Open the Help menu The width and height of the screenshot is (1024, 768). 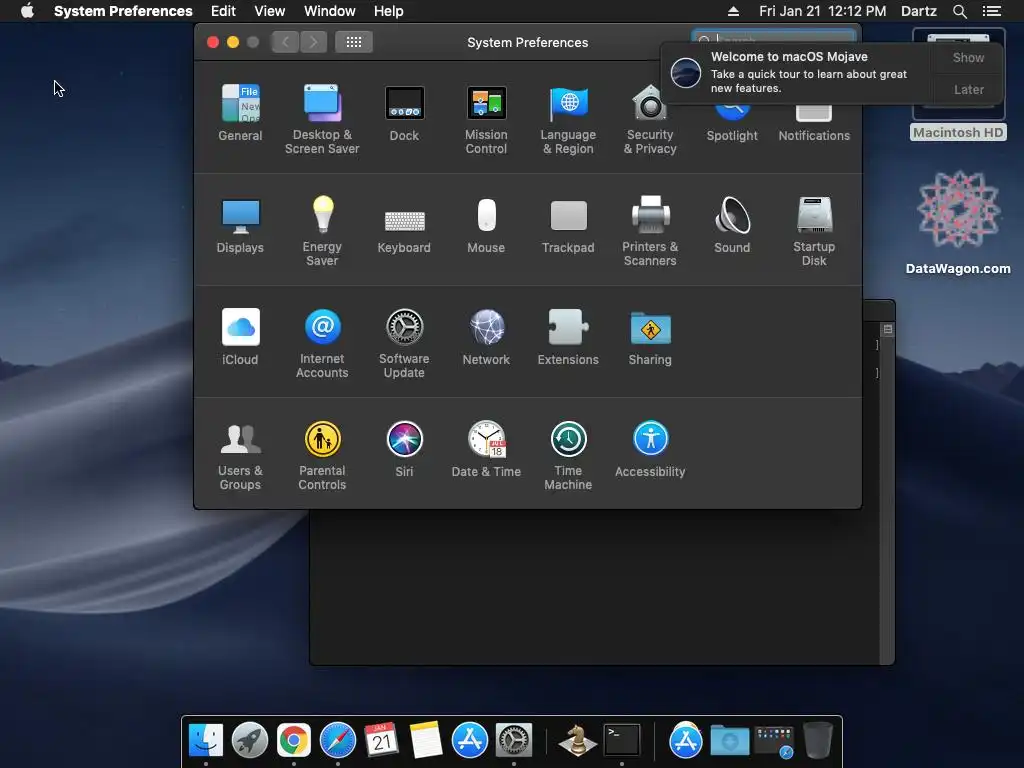tap(389, 11)
